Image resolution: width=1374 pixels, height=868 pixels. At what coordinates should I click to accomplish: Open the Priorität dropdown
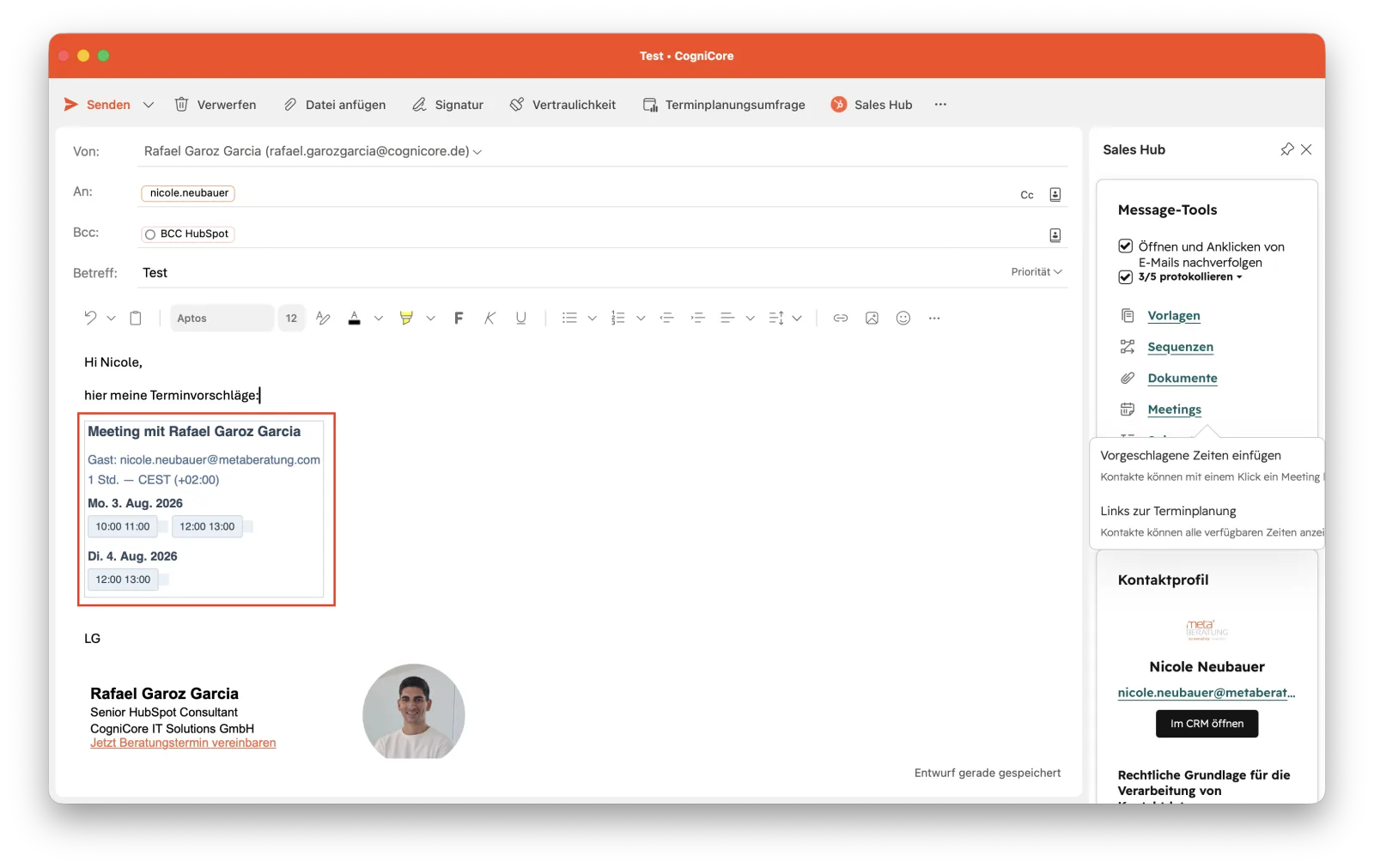pos(1037,272)
